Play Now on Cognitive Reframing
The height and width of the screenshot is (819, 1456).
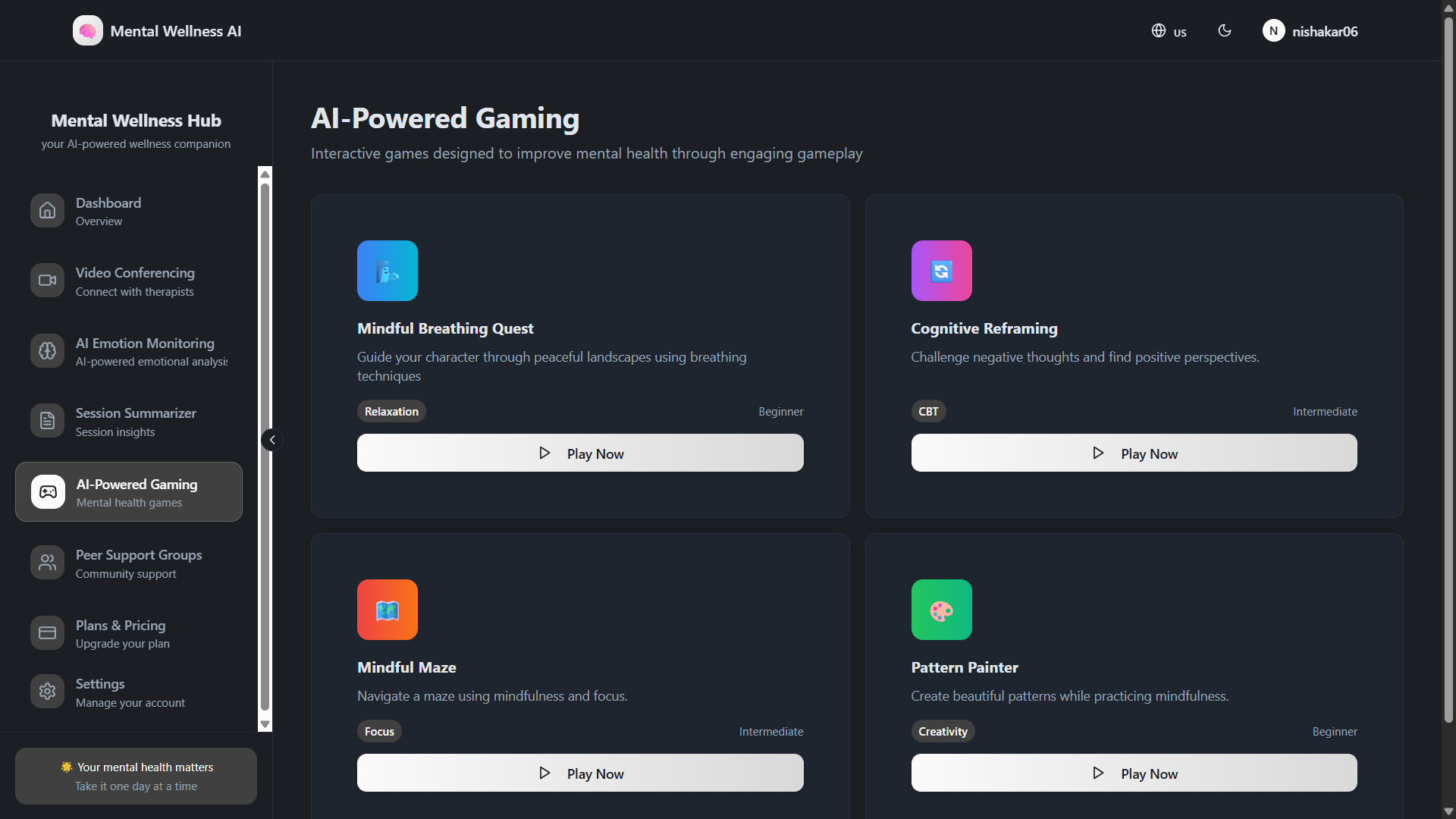coord(1134,453)
